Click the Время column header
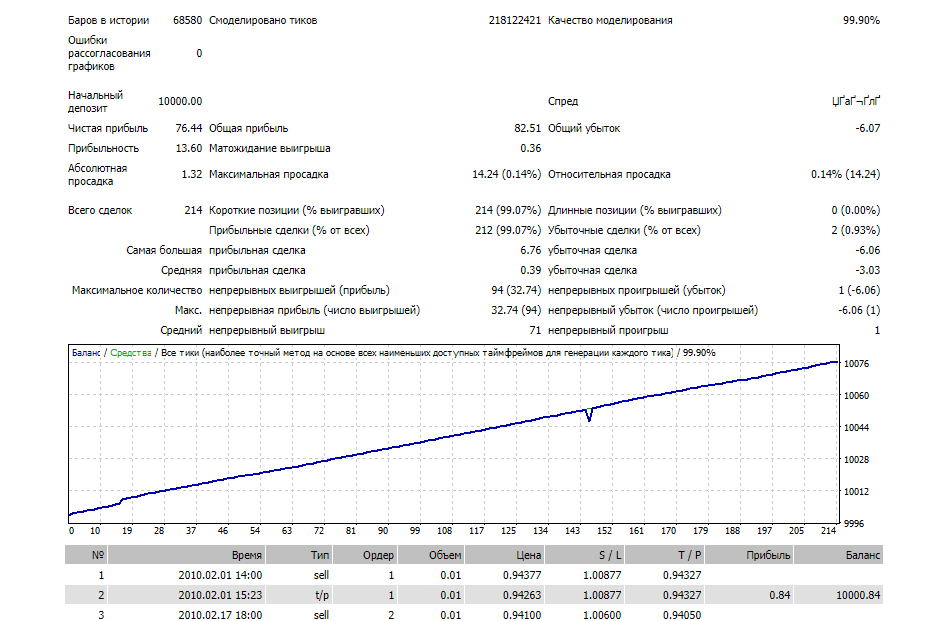Image resolution: width=938 pixels, height=621 pixels. [187, 555]
